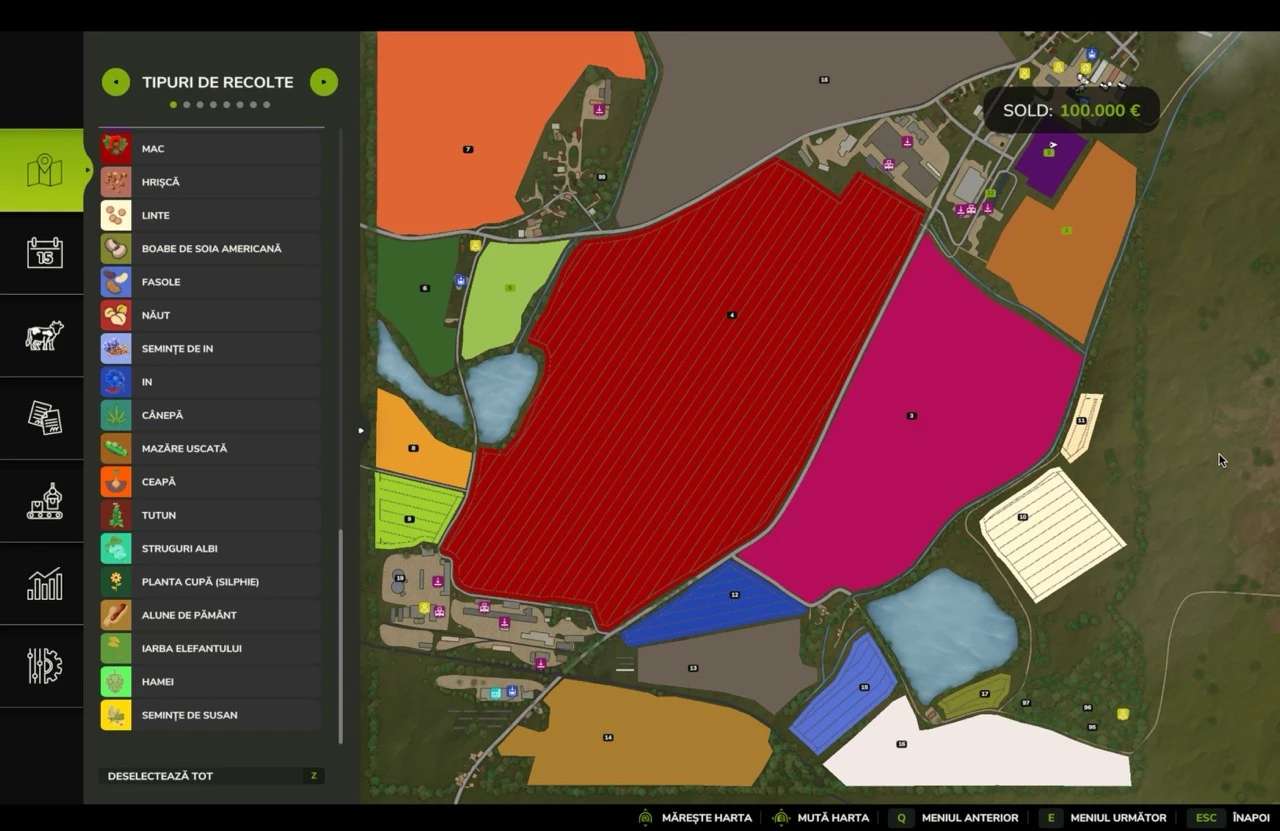This screenshot has width=1280, height=831.
Task: Click the Înapoi ESC button
Action: coord(1231,817)
